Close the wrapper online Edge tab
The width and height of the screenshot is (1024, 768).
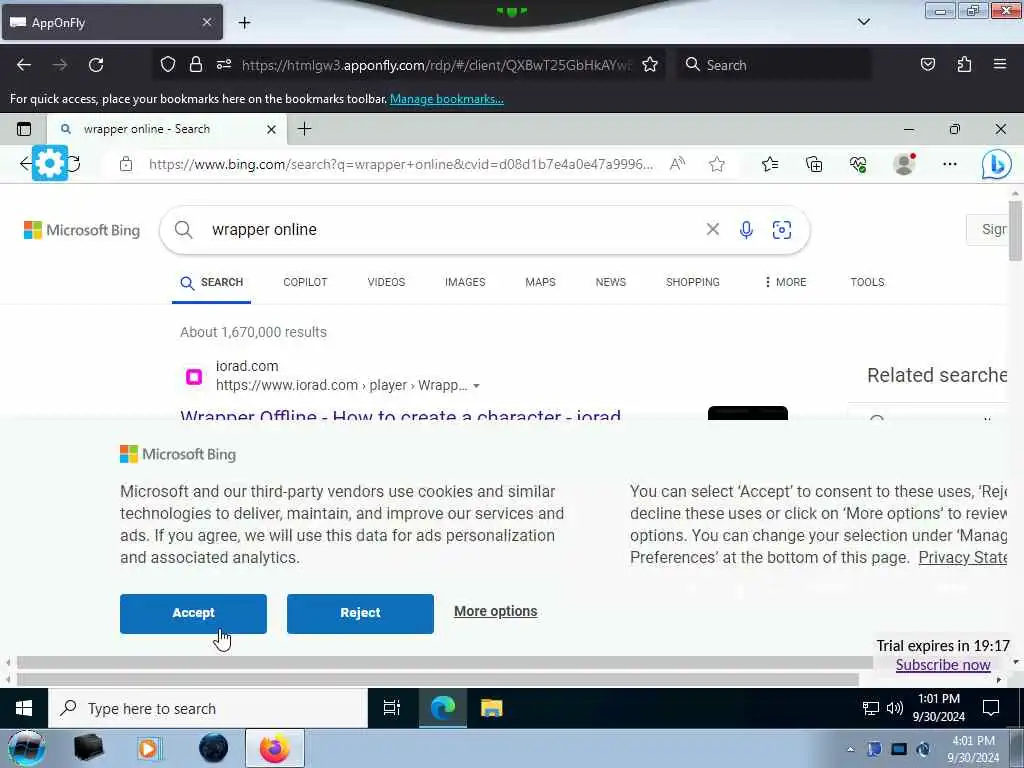click(x=272, y=129)
